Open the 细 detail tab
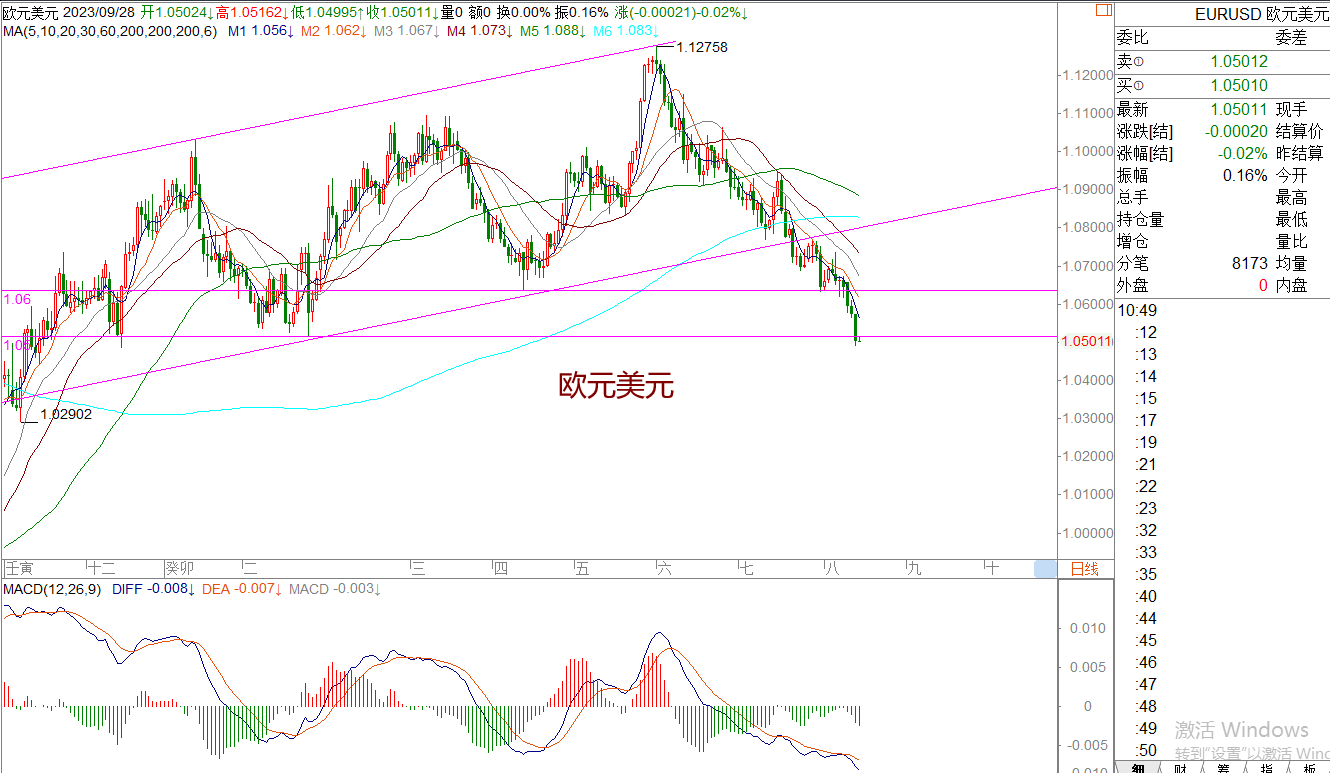1330x773 pixels. click(x=1138, y=767)
